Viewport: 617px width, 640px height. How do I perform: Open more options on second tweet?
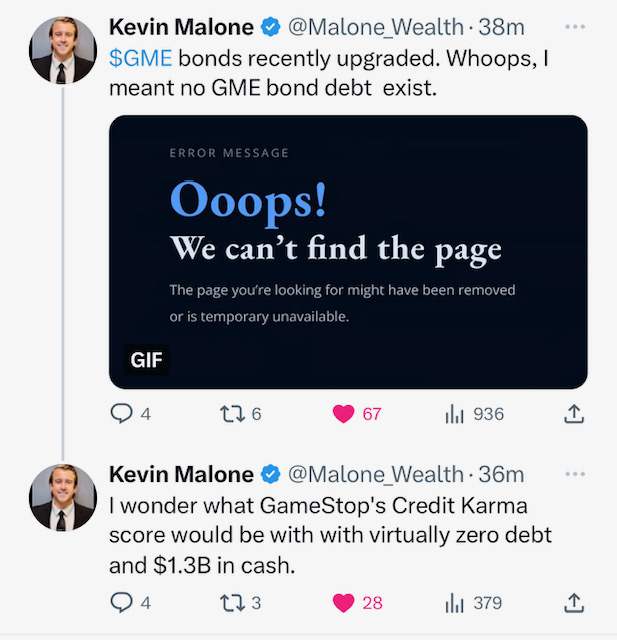[574, 473]
